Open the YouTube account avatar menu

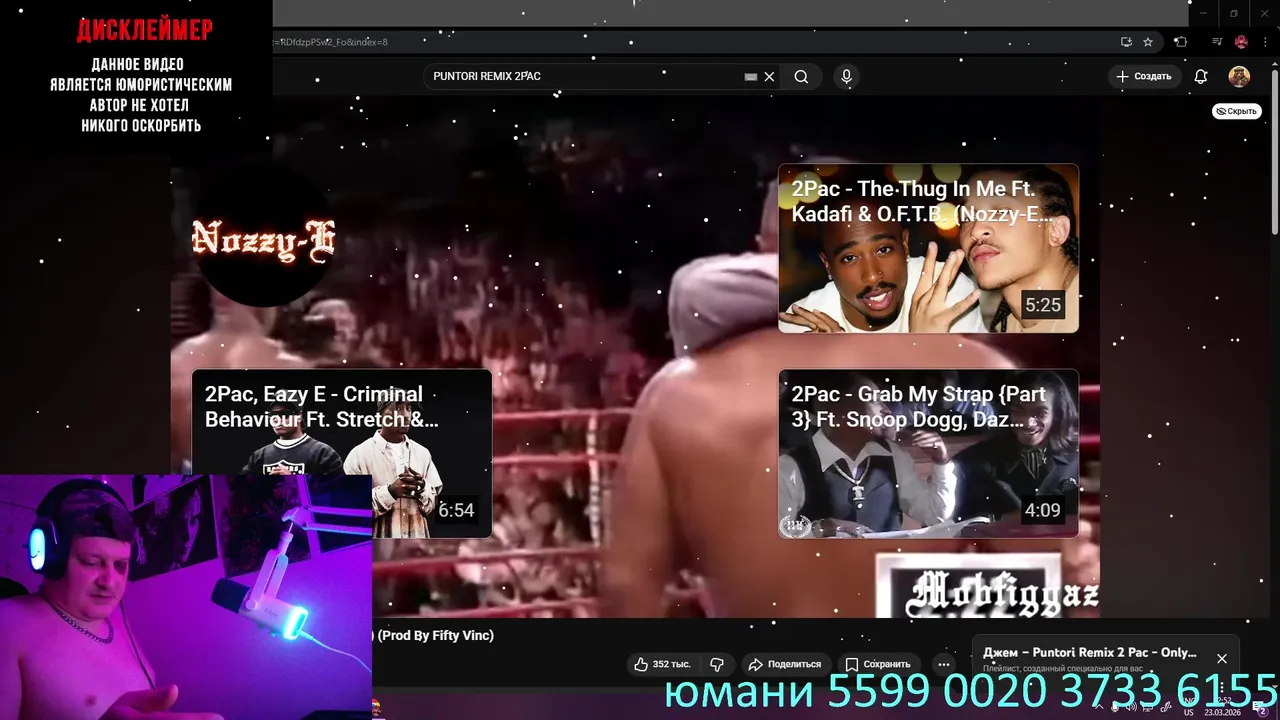pyautogui.click(x=1239, y=77)
